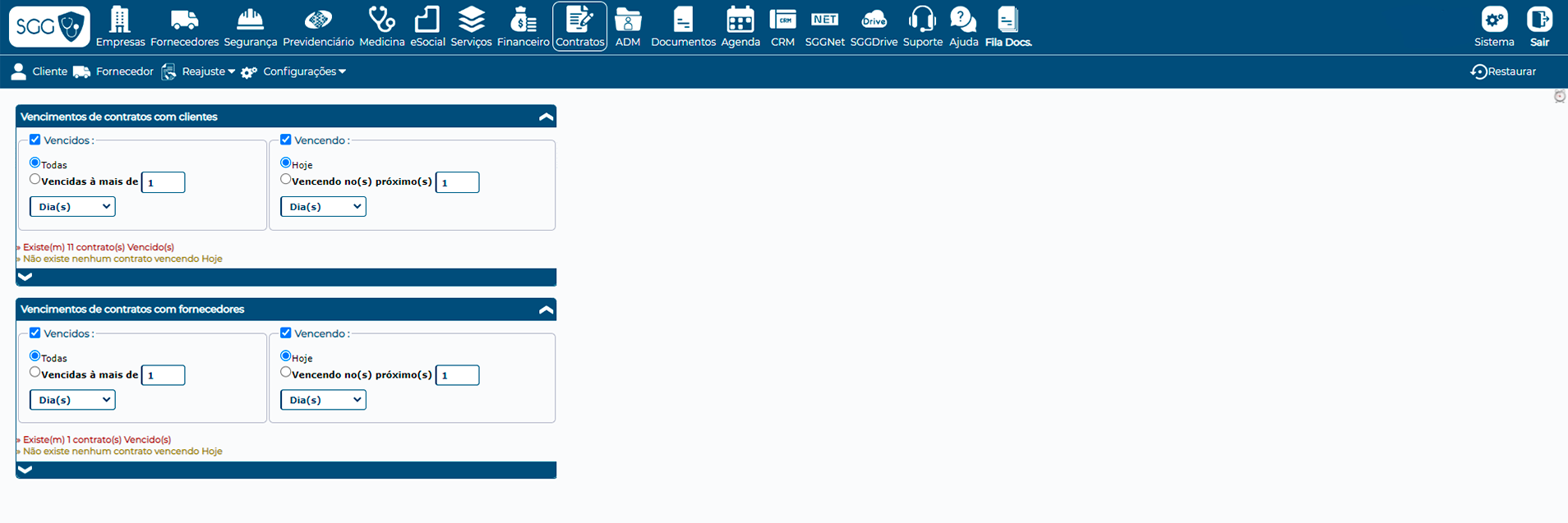Expand the Configurações dropdown menu
This screenshot has height=523, width=1568.
304,72
